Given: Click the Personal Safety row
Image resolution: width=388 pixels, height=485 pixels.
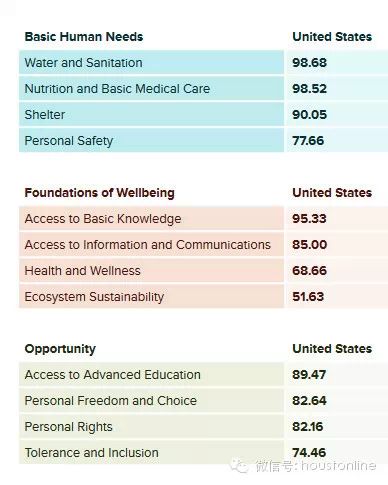Looking at the screenshot, I should click(203, 141).
